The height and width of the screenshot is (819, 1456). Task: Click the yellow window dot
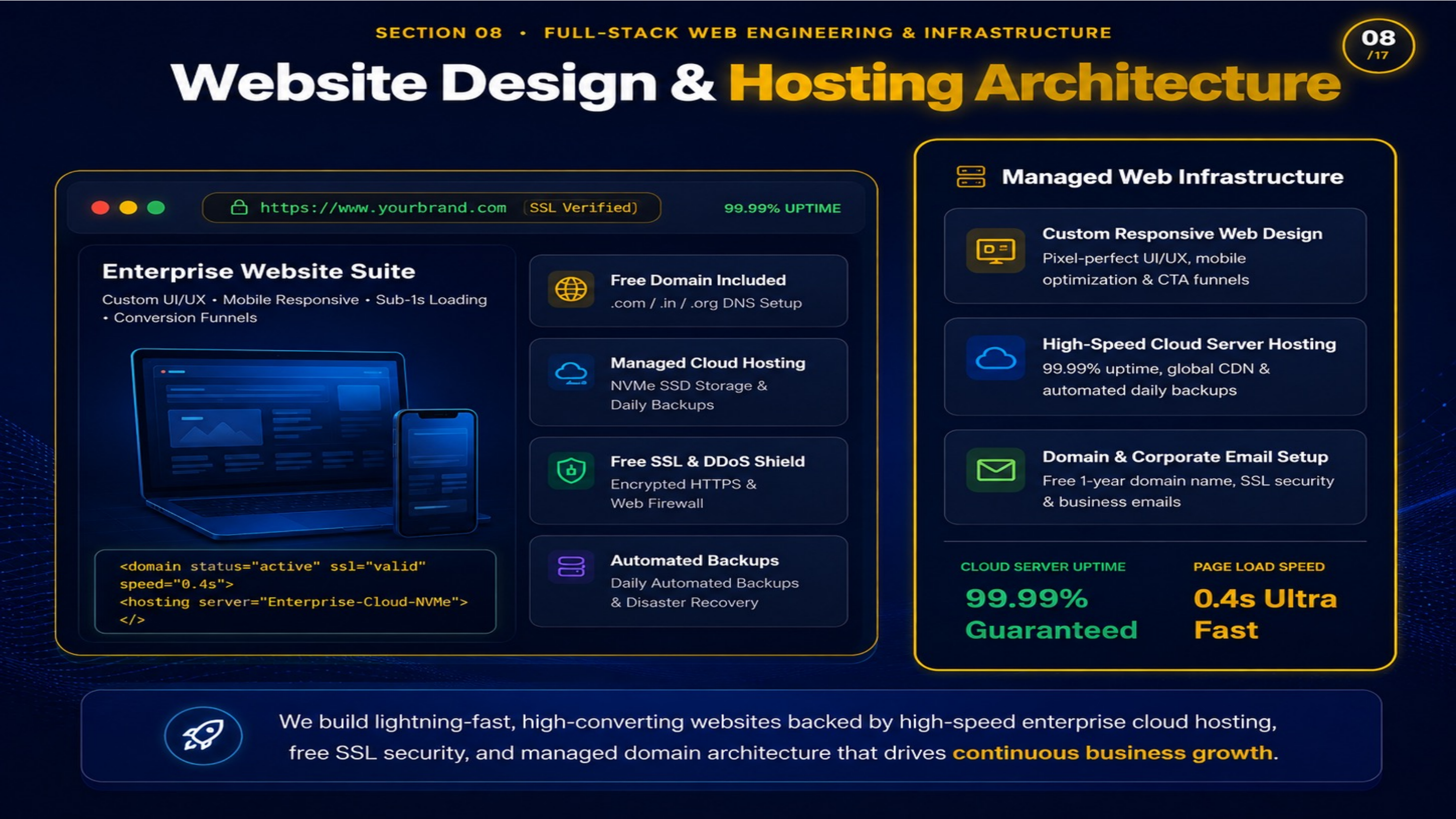click(128, 207)
